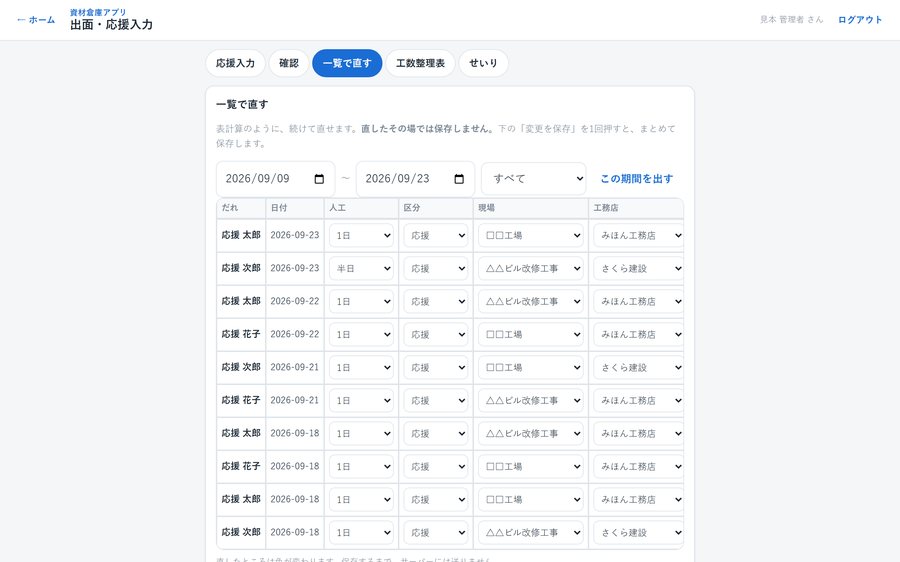Viewport: 900px width, 562px height.
Task: Click the 人工 column header
Action: [361, 208]
